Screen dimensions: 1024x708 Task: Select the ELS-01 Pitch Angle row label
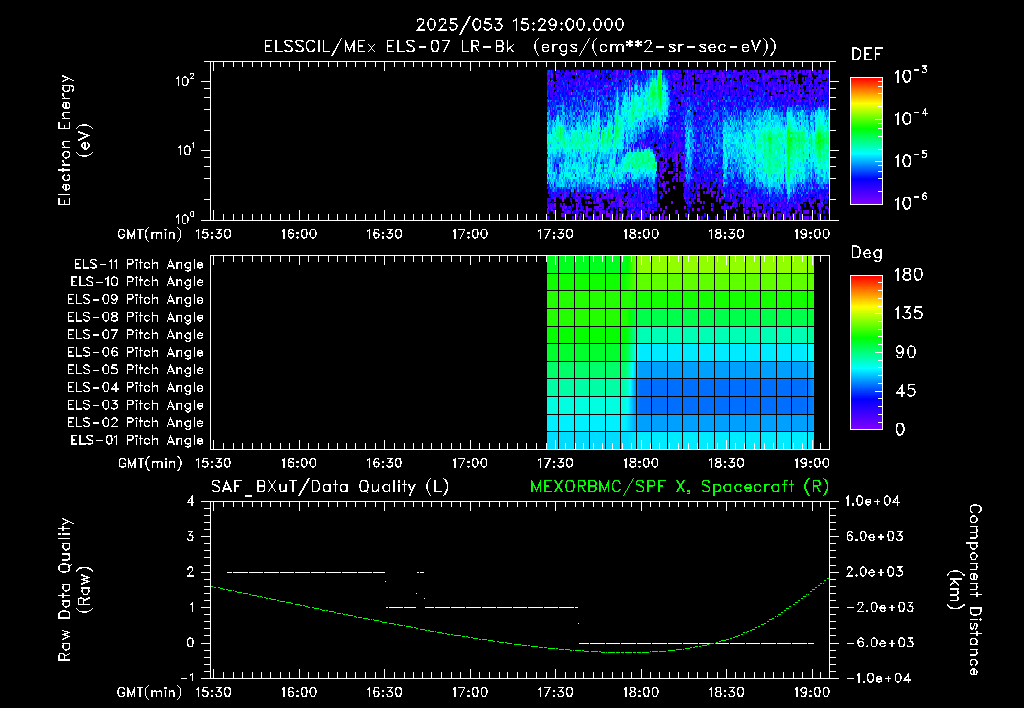(137, 441)
